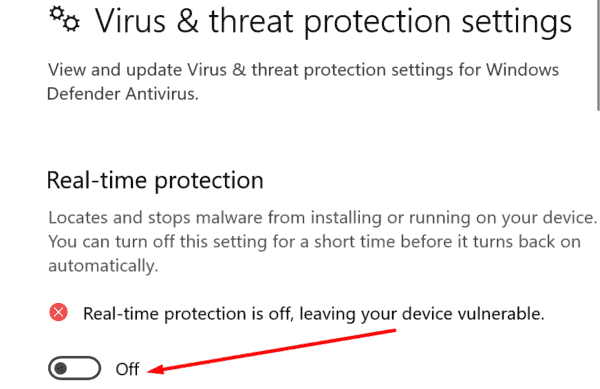This screenshot has width=600, height=389.
Task: Click the word 'automatically.' in the description
Action: [103, 266]
